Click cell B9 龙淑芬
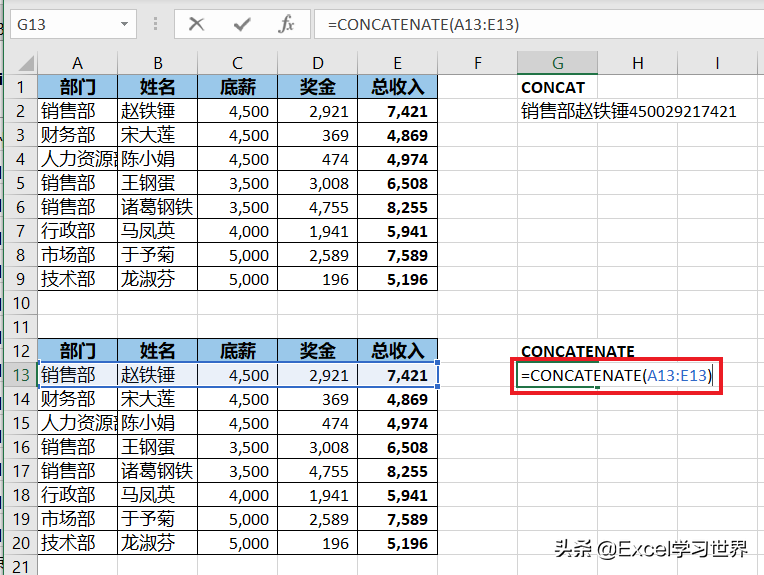764x575 pixels. (157, 279)
